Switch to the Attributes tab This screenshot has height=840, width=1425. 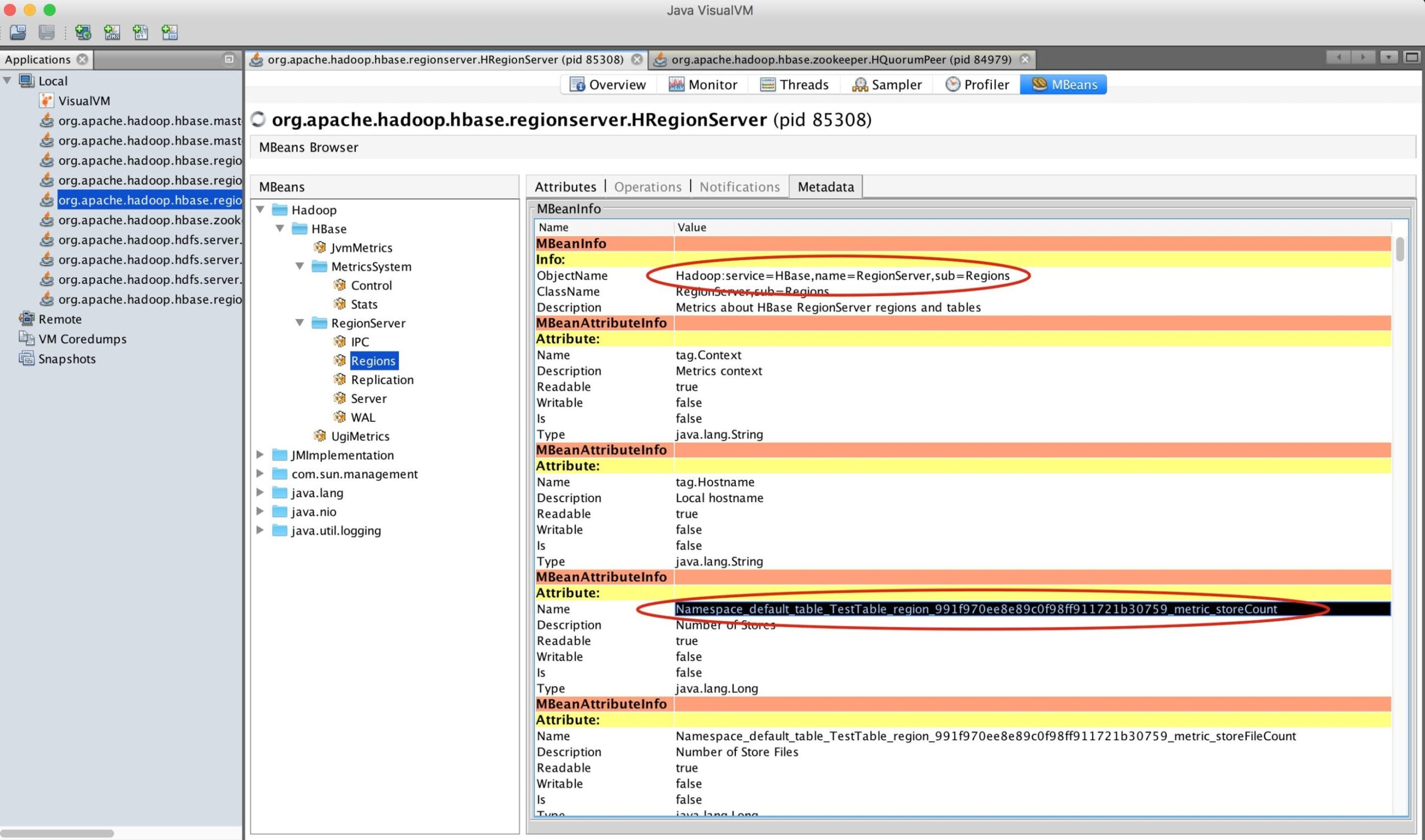point(566,187)
